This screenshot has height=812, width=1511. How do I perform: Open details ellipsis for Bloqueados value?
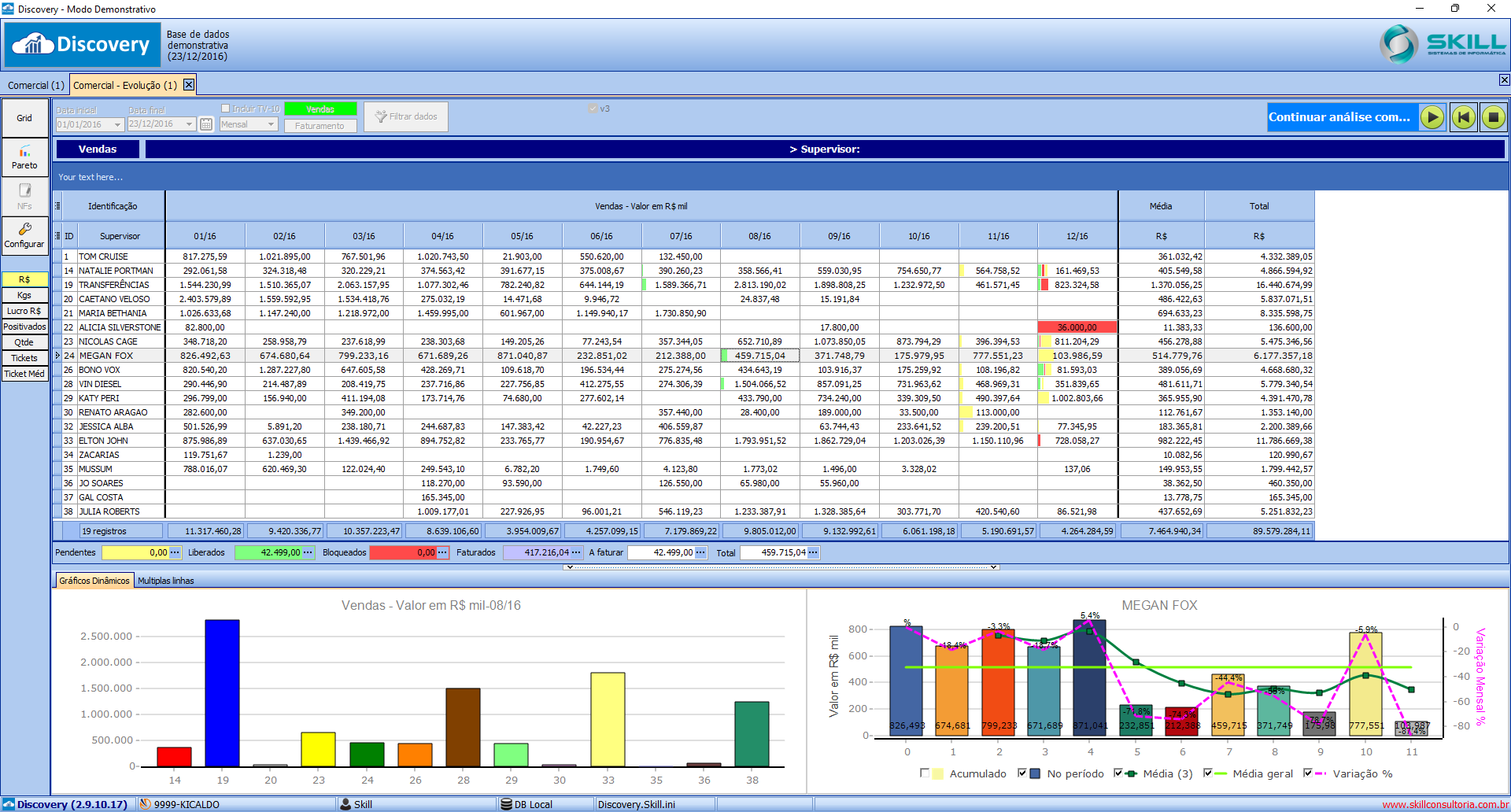[x=442, y=552]
